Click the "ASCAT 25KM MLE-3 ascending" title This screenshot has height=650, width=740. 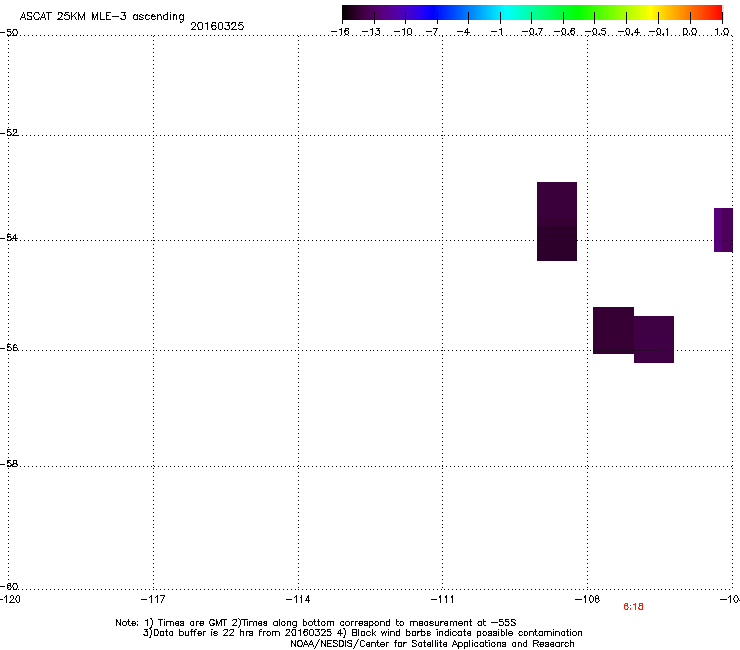pos(102,17)
